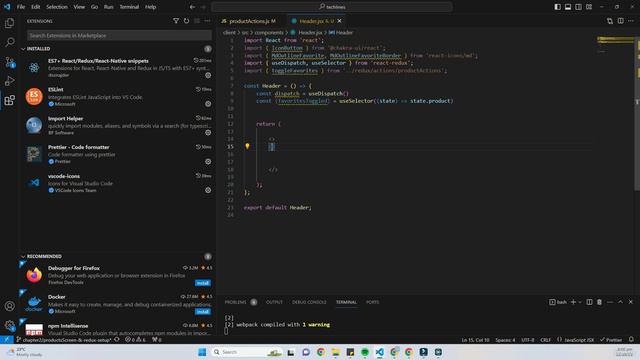640x360 pixels.
Task: Collapse the INSTALLED extensions section
Action: click(37, 49)
